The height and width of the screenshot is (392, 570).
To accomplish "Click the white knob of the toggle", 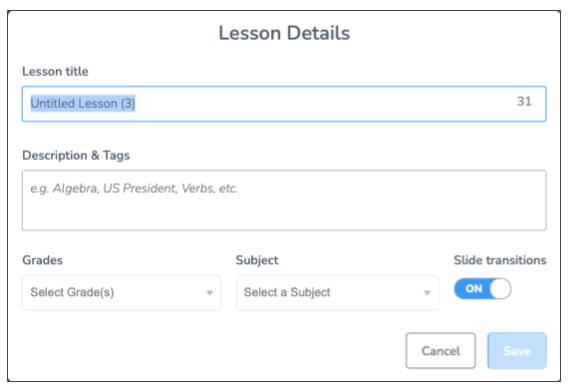I will [x=500, y=289].
